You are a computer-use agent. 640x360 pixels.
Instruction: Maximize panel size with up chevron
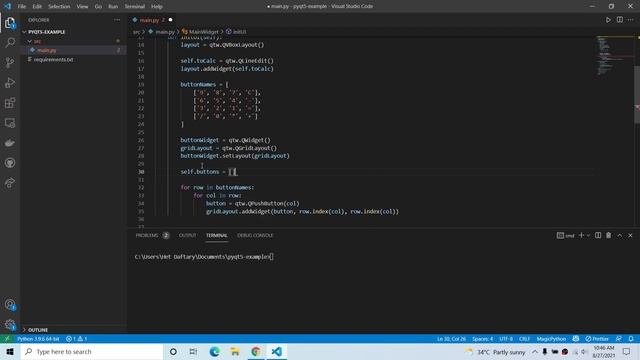tap(620, 236)
